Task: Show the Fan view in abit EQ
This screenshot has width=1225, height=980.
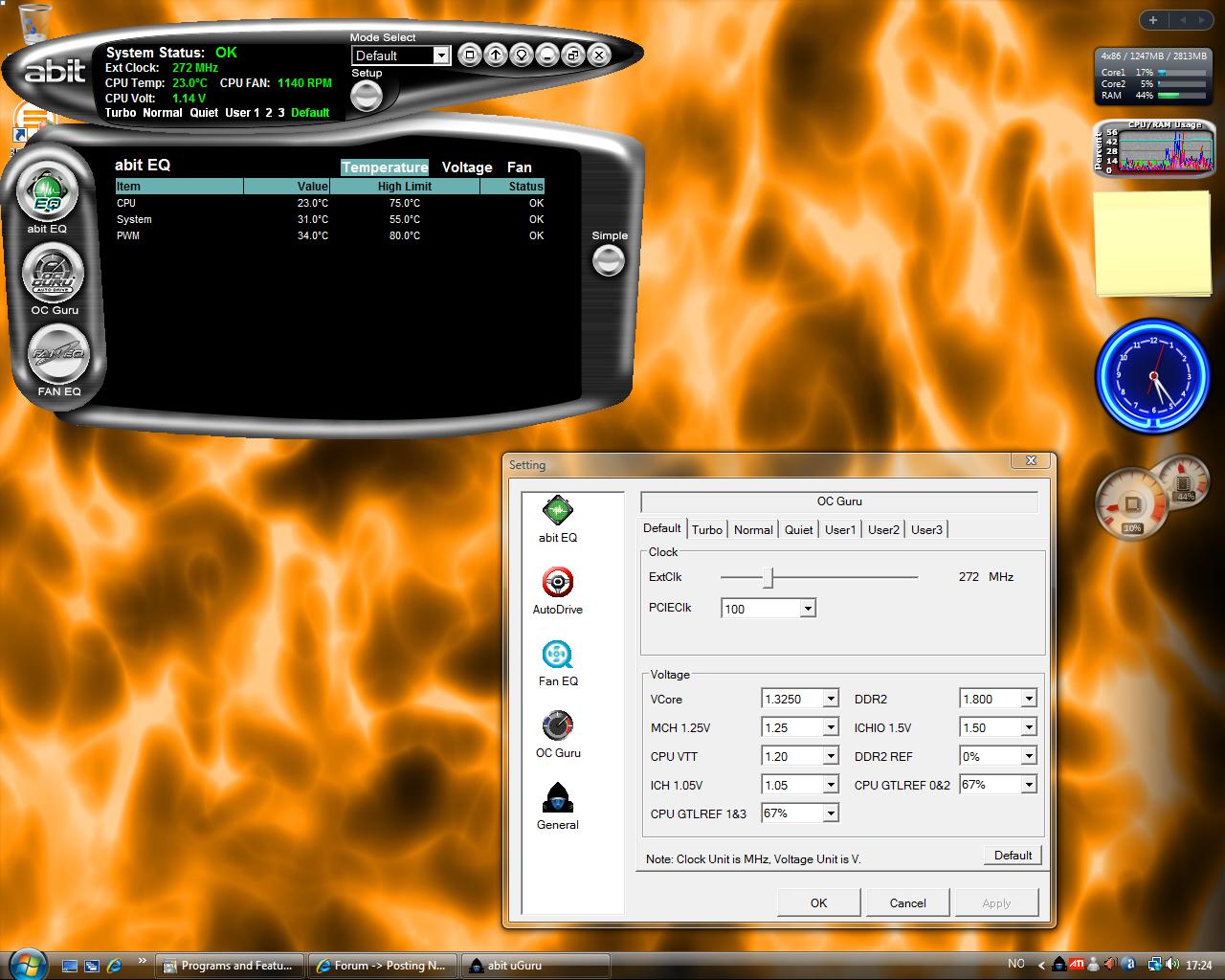Action: (x=520, y=167)
